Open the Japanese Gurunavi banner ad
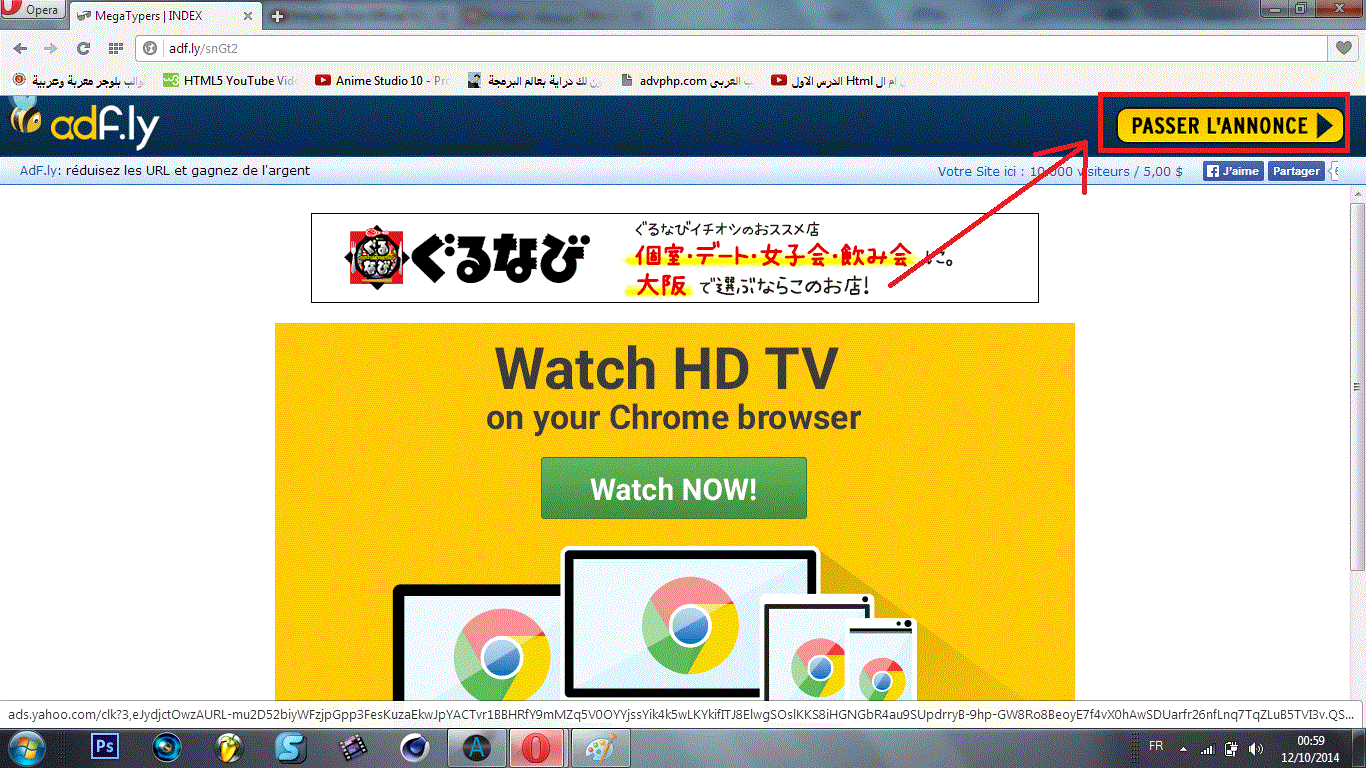The height and width of the screenshot is (768, 1366). point(675,258)
